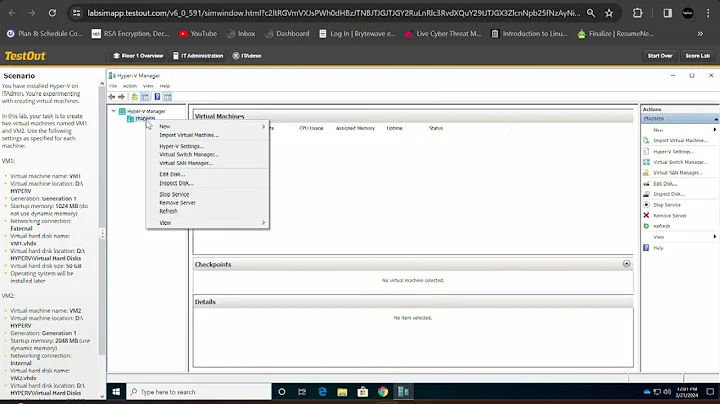Image resolution: width=720 pixels, height=404 pixels.
Task: Open browser extensions puzzle icon
Action: [x=637, y=13]
